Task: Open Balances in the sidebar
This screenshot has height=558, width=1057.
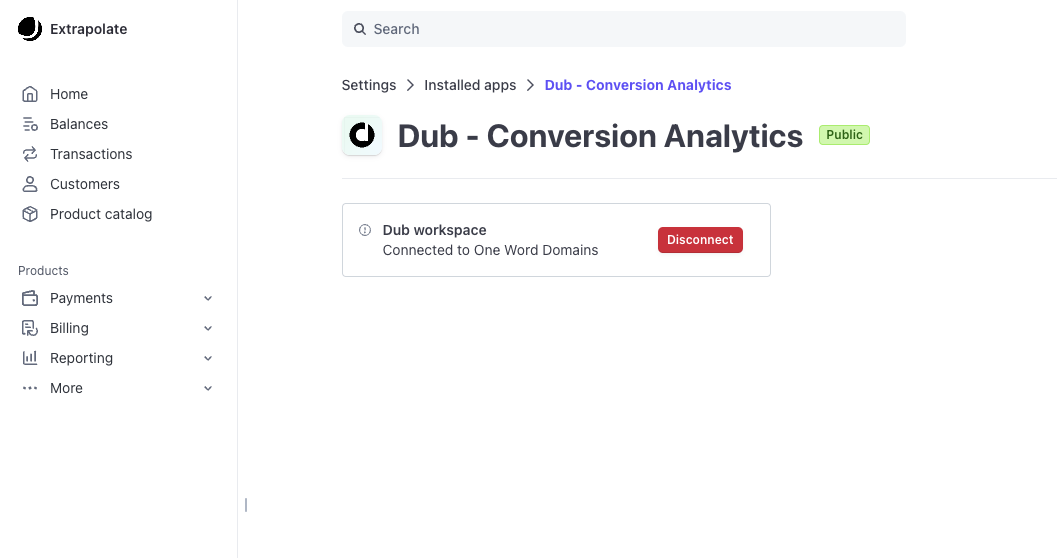Action: pyautogui.click(x=79, y=124)
